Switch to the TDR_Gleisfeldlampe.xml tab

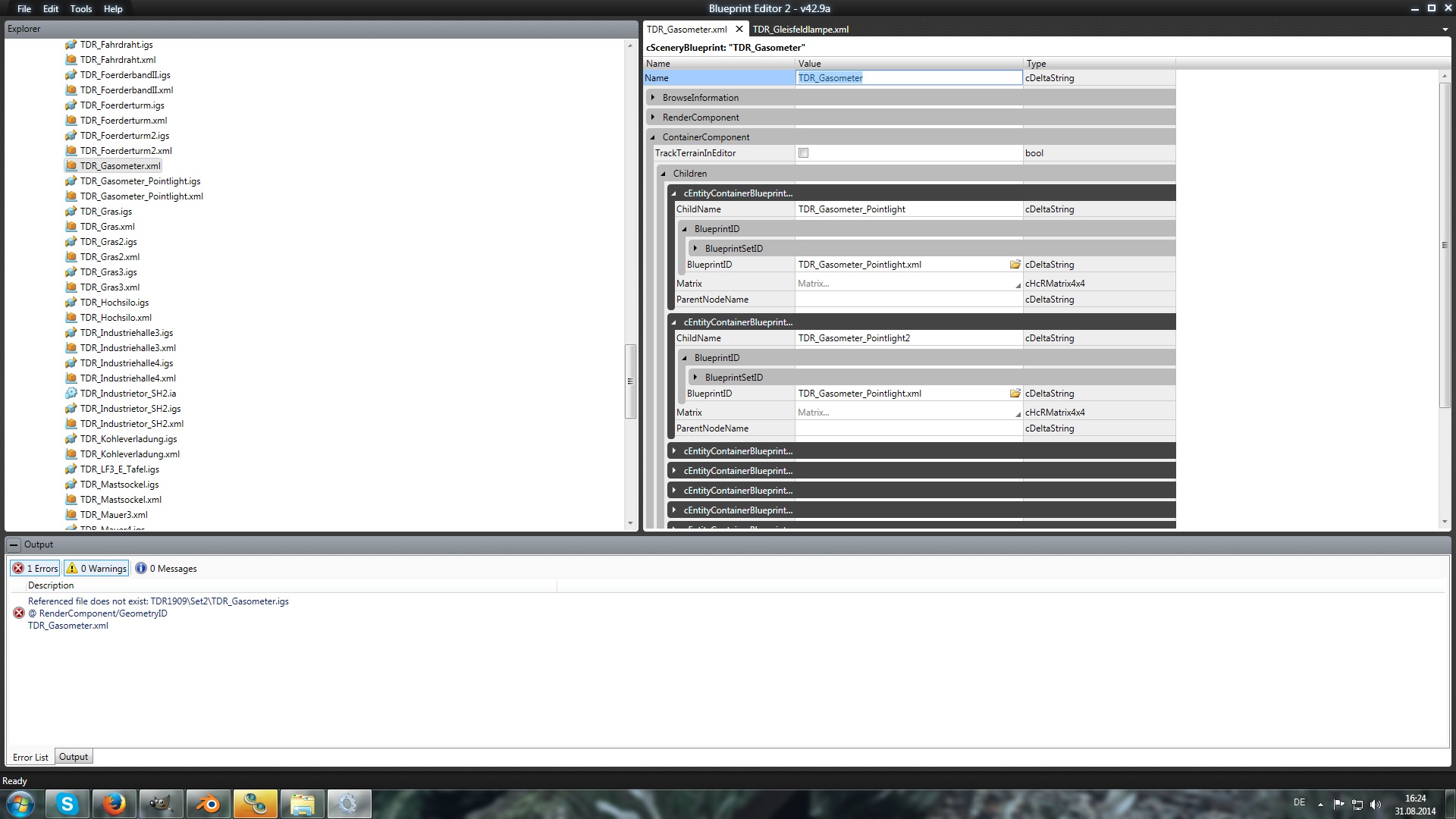(800, 30)
